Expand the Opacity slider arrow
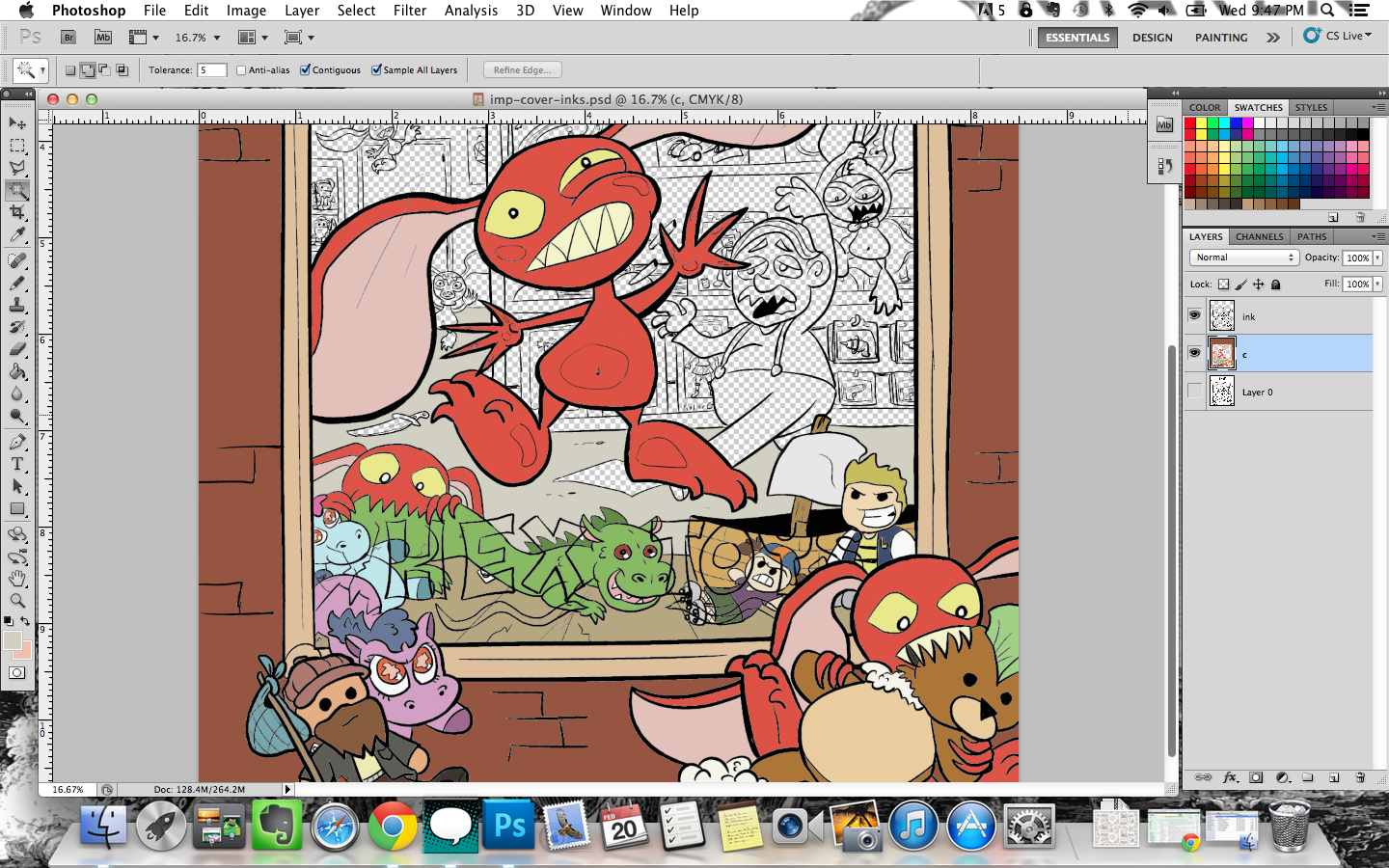 pos(1377,258)
